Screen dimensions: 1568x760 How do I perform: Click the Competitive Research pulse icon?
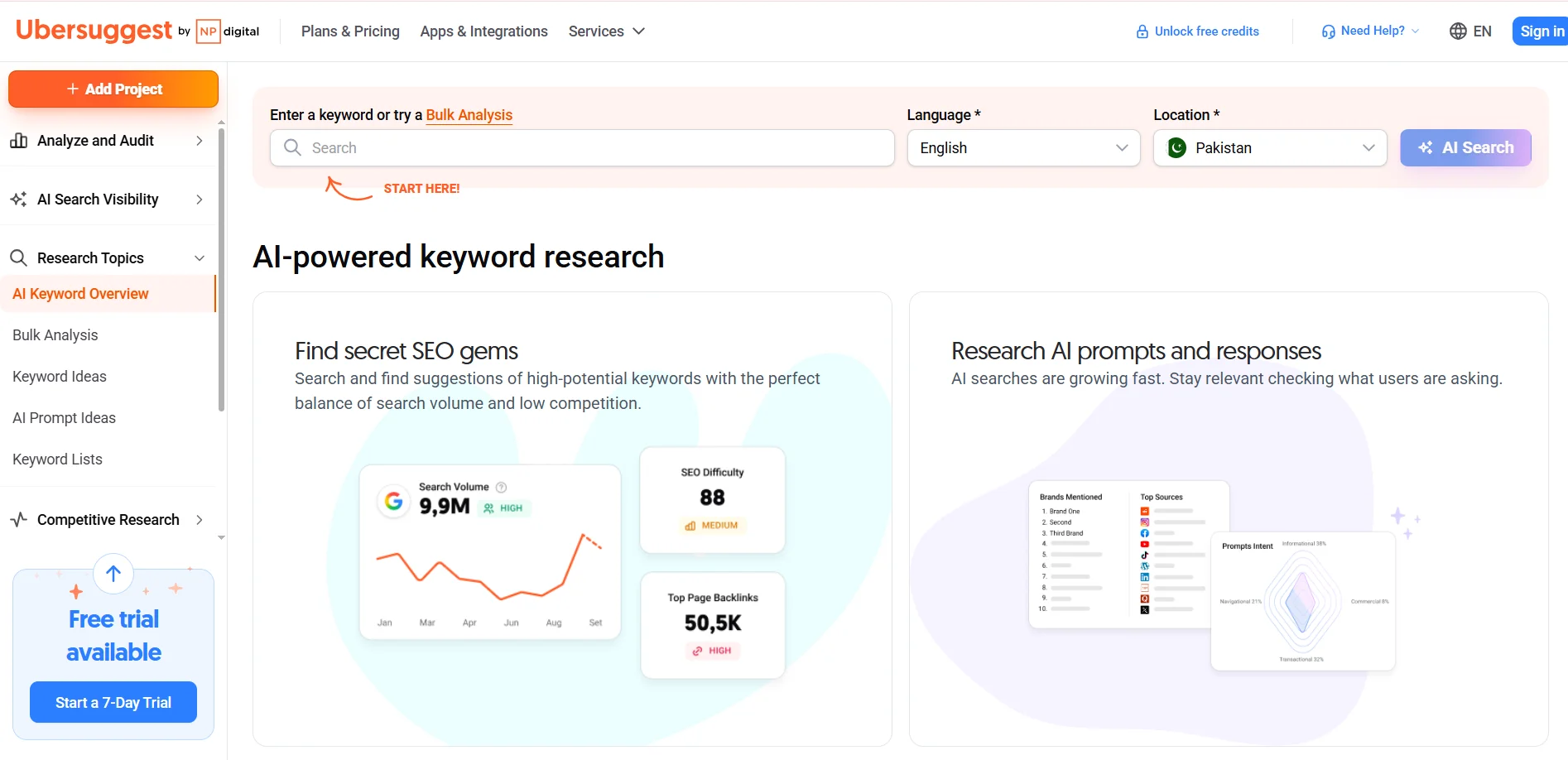click(18, 520)
